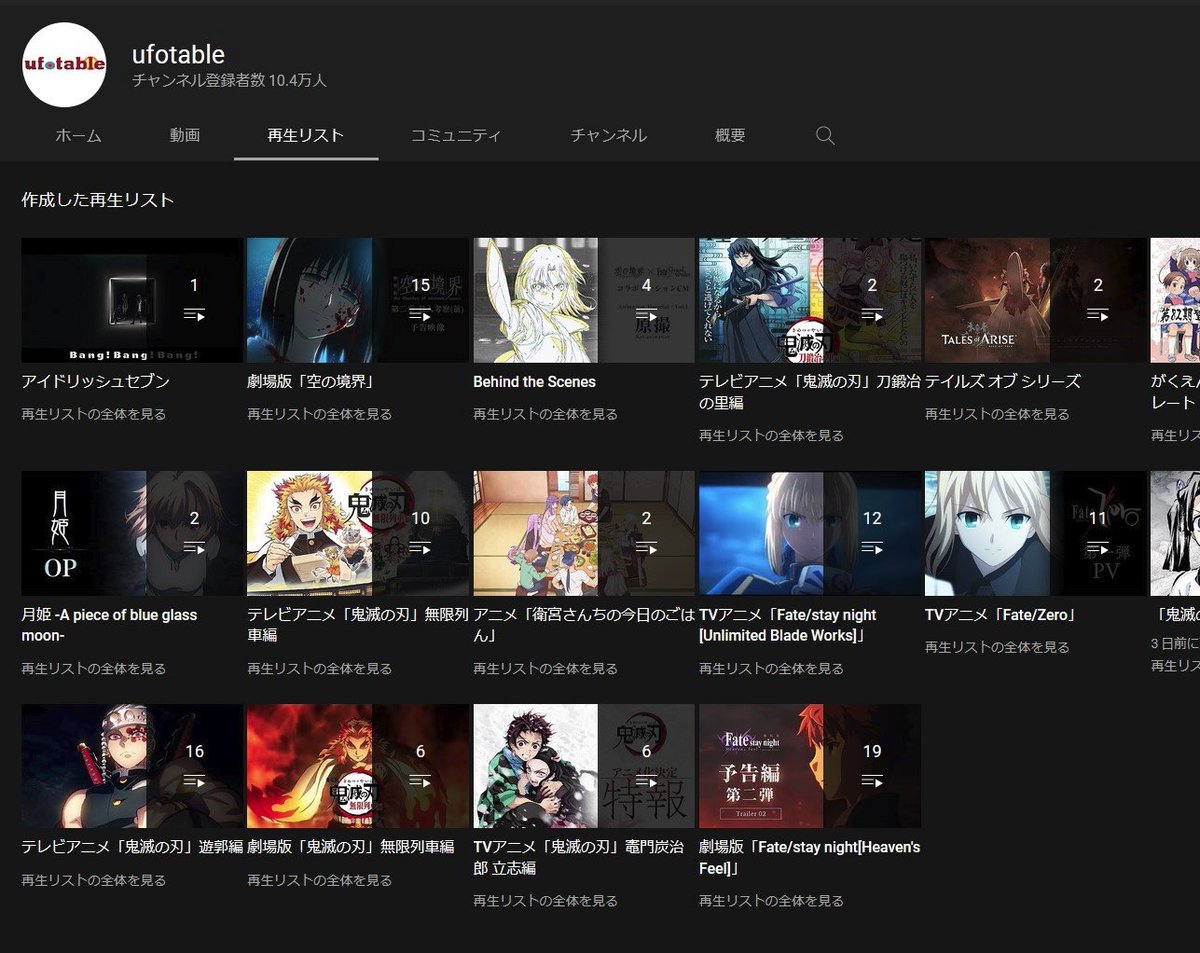Open the dining scene 衛宮さんち thumbnail

[584, 533]
